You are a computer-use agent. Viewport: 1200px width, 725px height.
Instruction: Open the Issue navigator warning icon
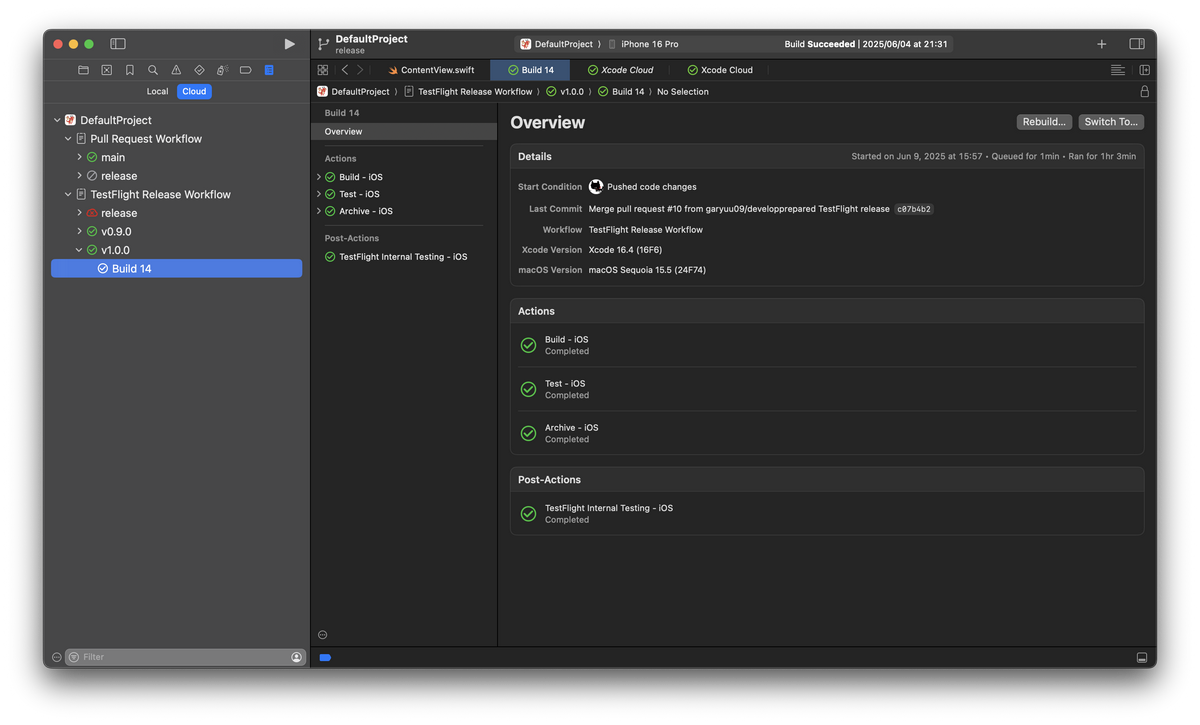coord(176,70)
